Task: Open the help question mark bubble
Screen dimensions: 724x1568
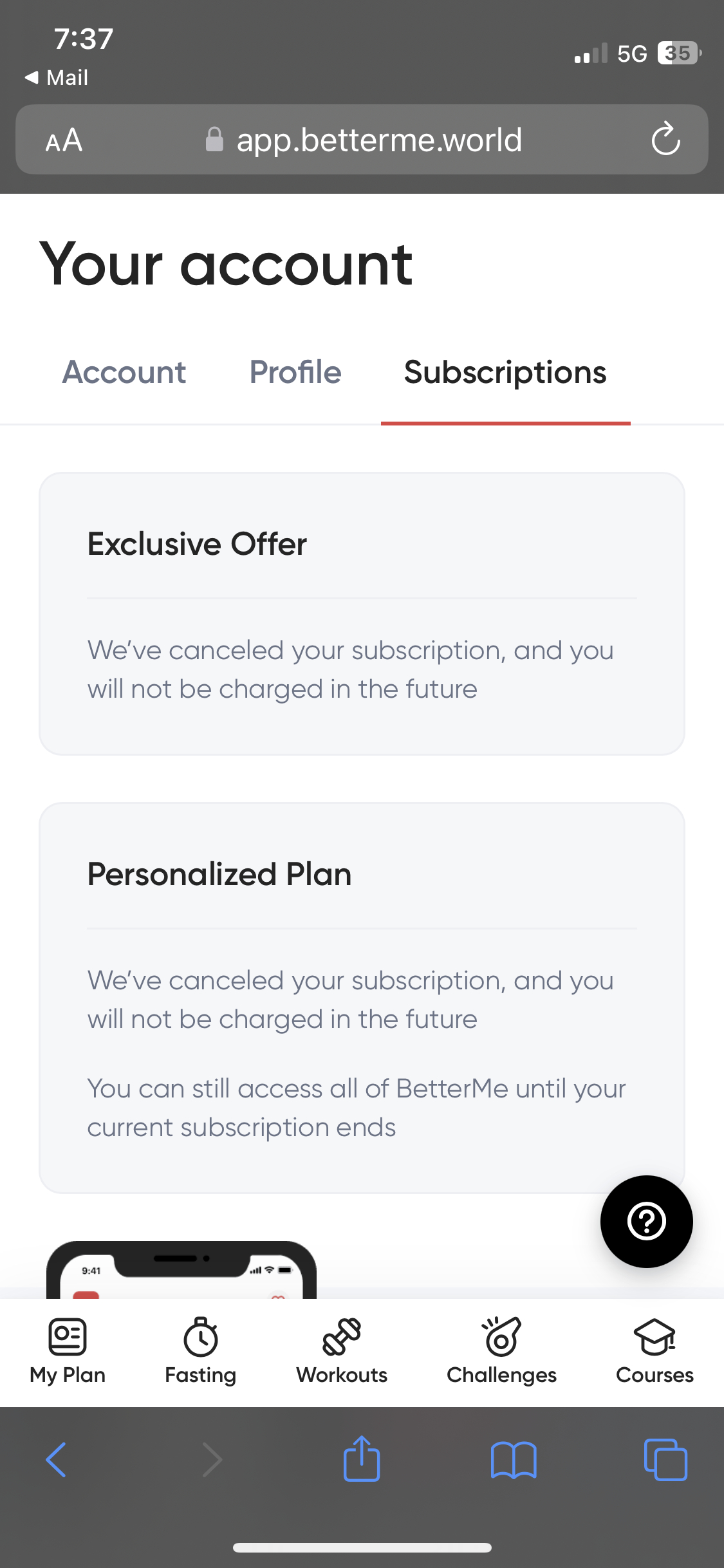Action: pyautogui.click(x=646, y=1221)
